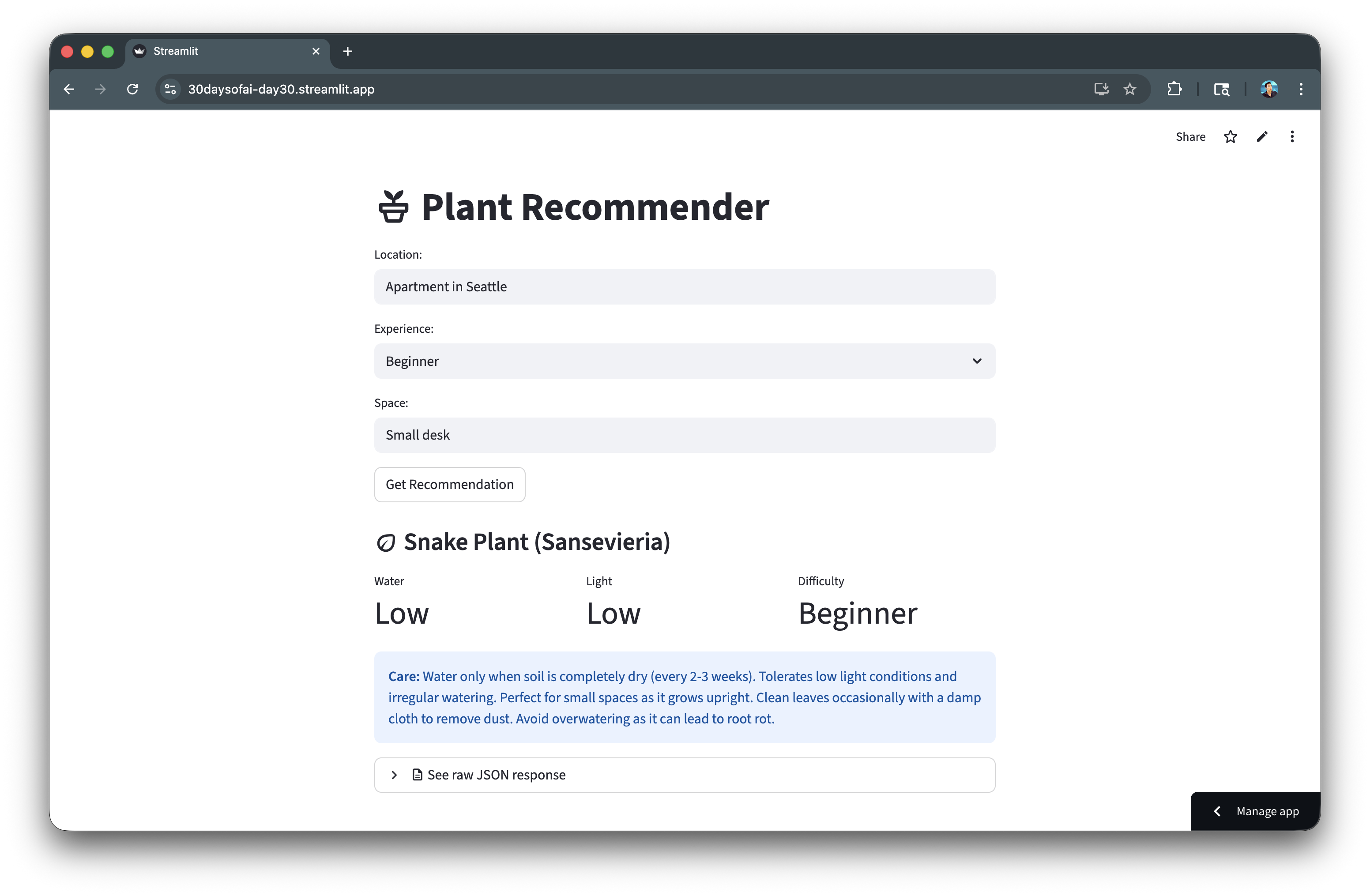Click the install app icon in address bar
The width and height of the screenshot is (1370, 896).
(1101, 89)
